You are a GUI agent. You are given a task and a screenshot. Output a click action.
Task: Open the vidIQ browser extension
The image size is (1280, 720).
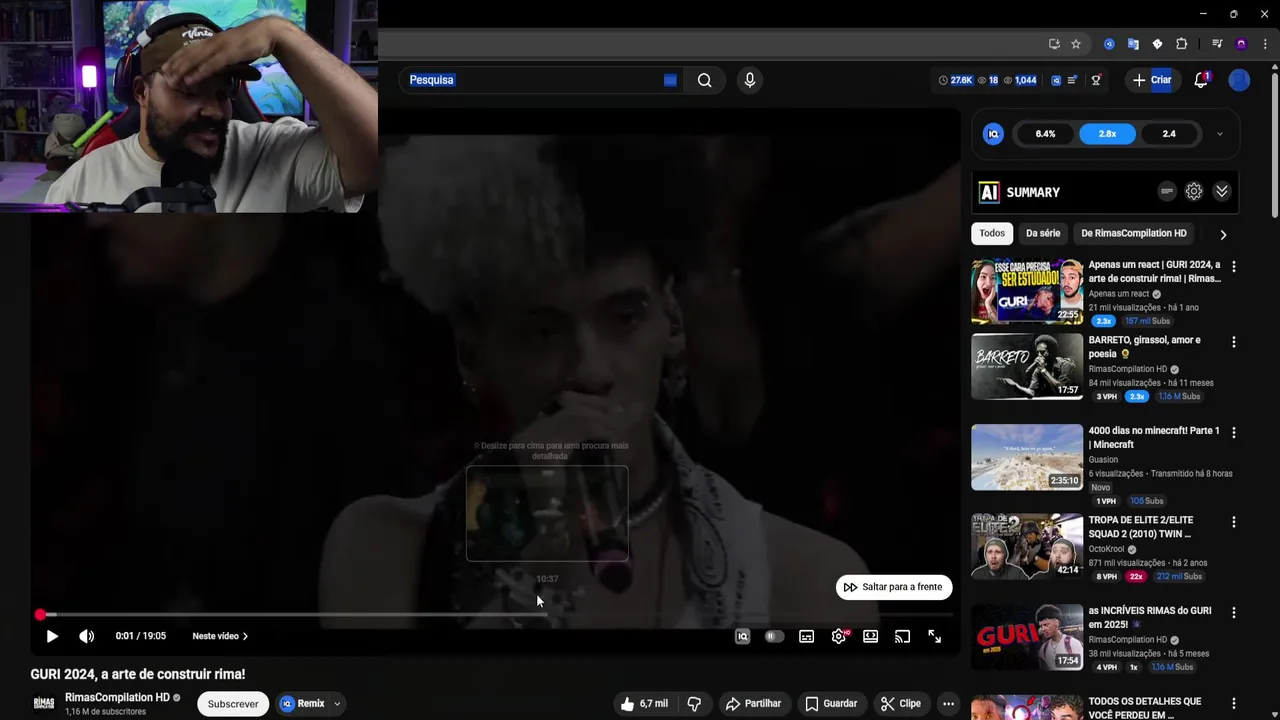pos(1109,44)
